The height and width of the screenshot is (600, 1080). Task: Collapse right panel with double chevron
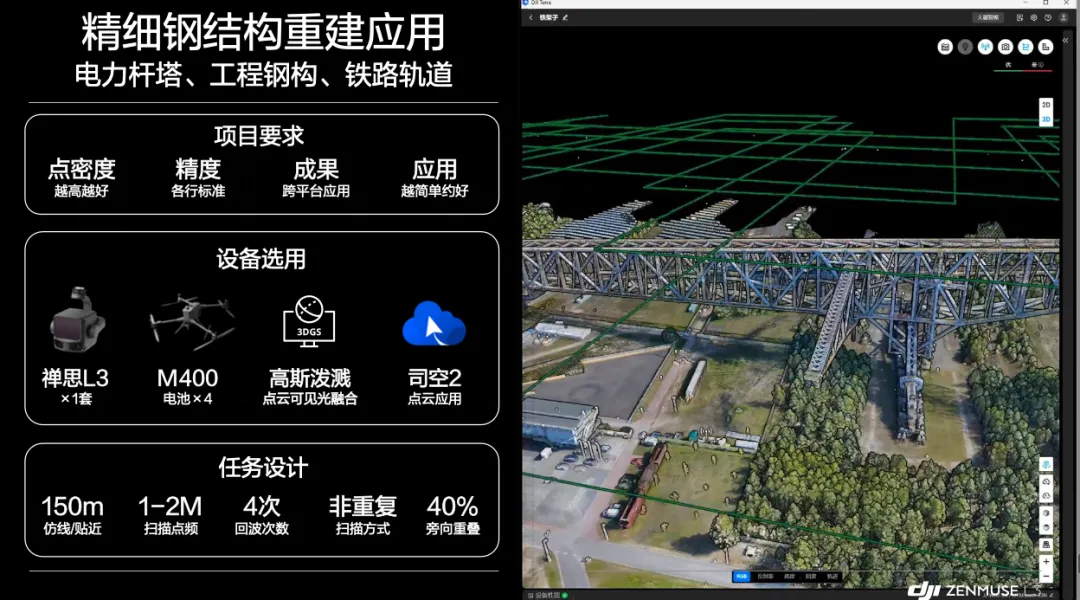[x=1065, y=40]
